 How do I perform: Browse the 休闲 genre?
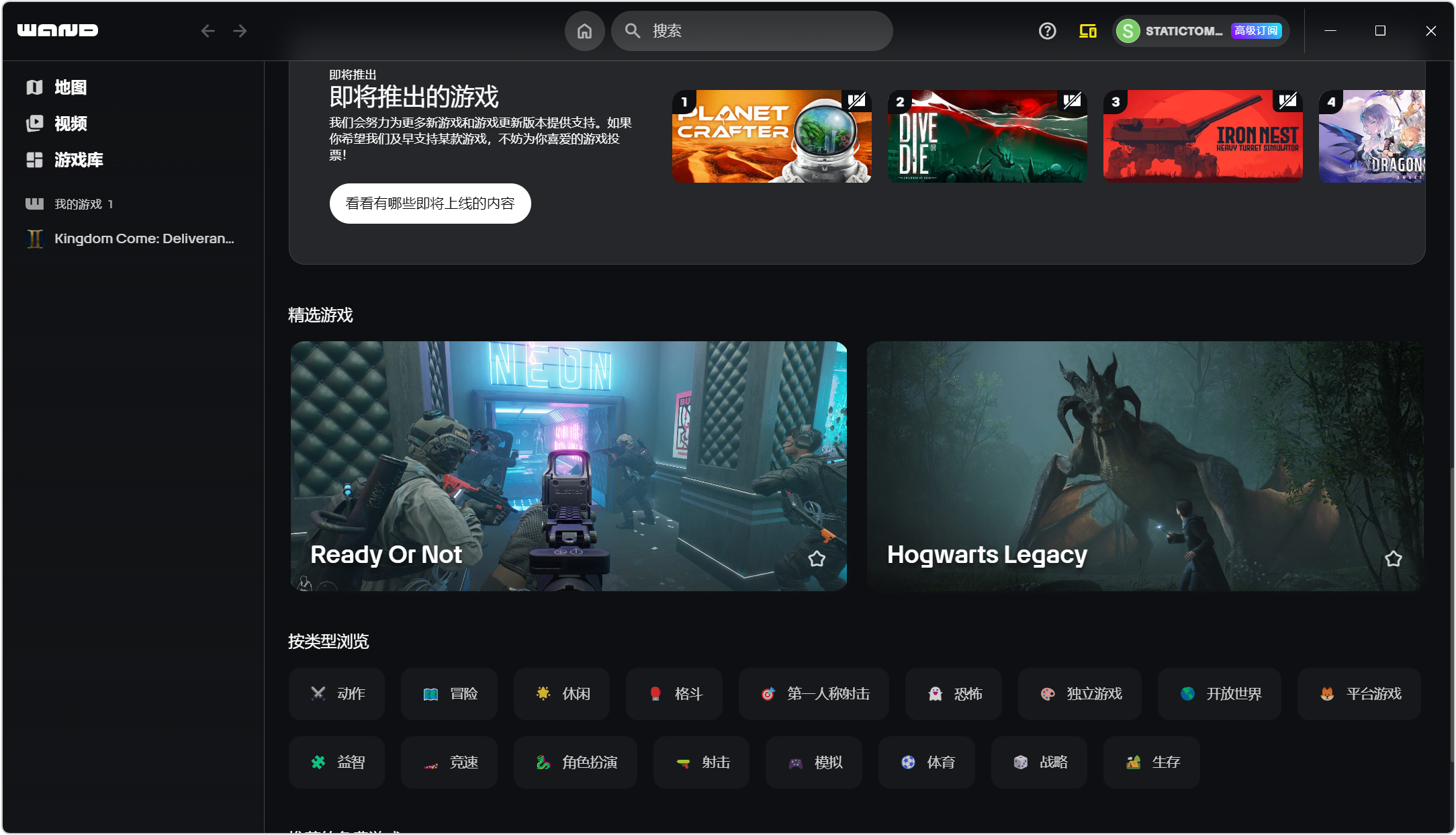561,694
